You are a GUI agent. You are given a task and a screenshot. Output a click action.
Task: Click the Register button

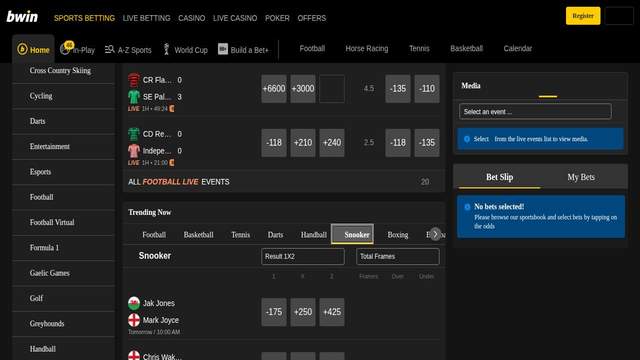tap(583, 16)
